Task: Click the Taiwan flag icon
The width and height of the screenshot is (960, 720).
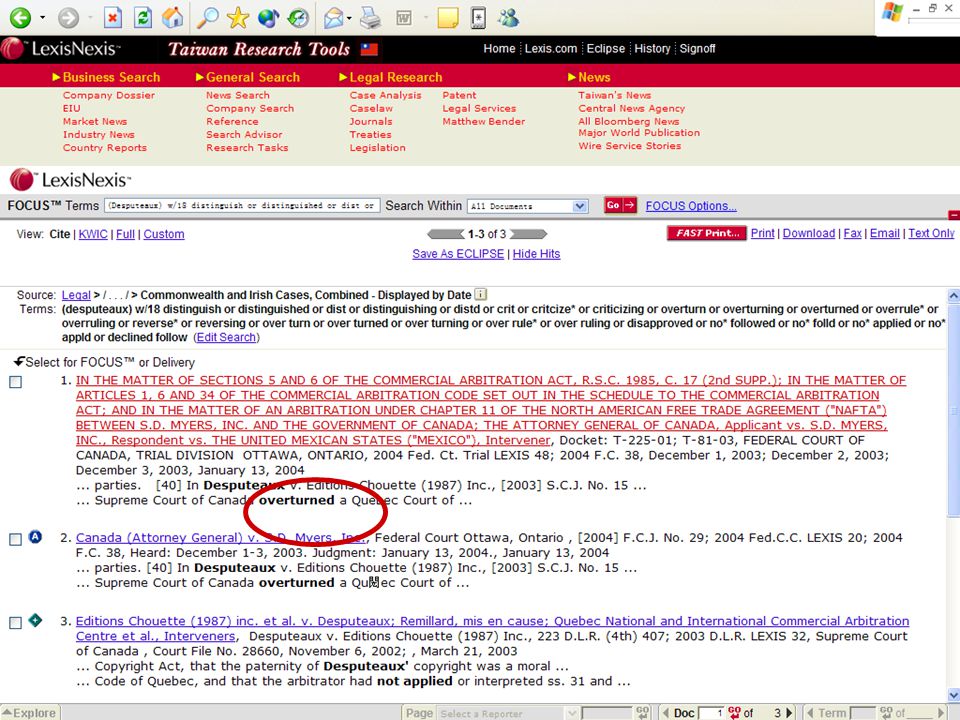Action: tap(369, 49)
